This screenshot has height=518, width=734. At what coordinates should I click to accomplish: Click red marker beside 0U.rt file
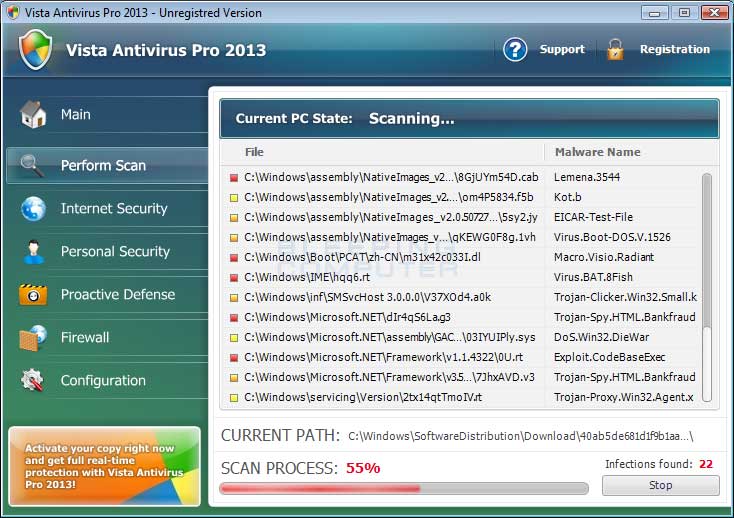click(x=234, y=358)
